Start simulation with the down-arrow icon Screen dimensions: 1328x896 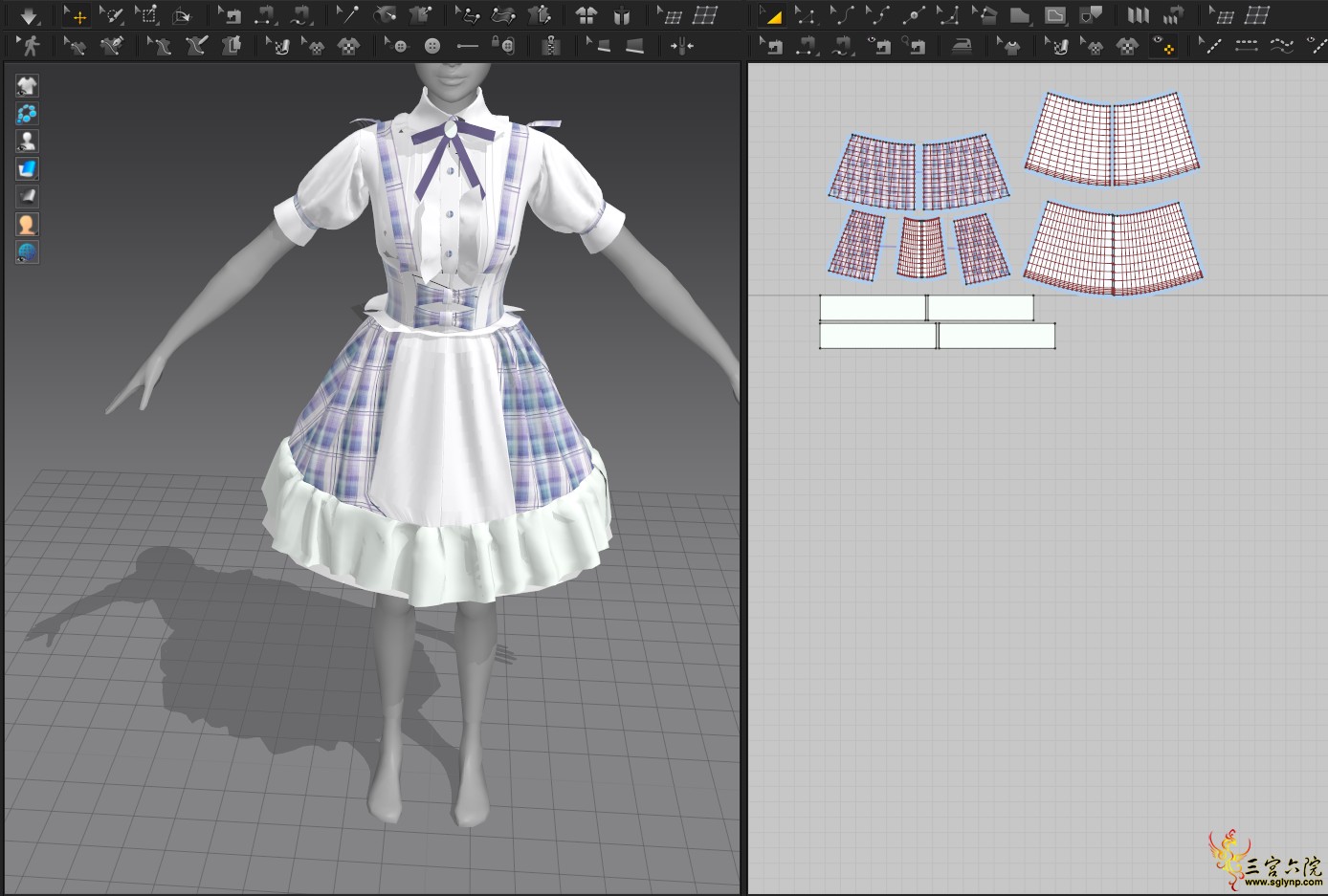29,16
